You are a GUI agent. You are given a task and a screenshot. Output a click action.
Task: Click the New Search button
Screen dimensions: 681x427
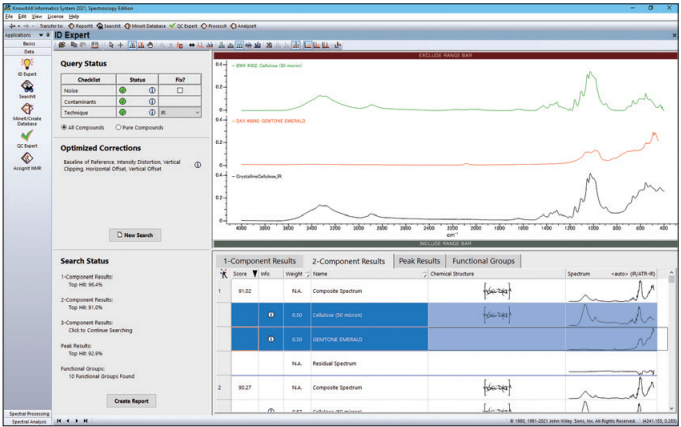tap(135, 235)
